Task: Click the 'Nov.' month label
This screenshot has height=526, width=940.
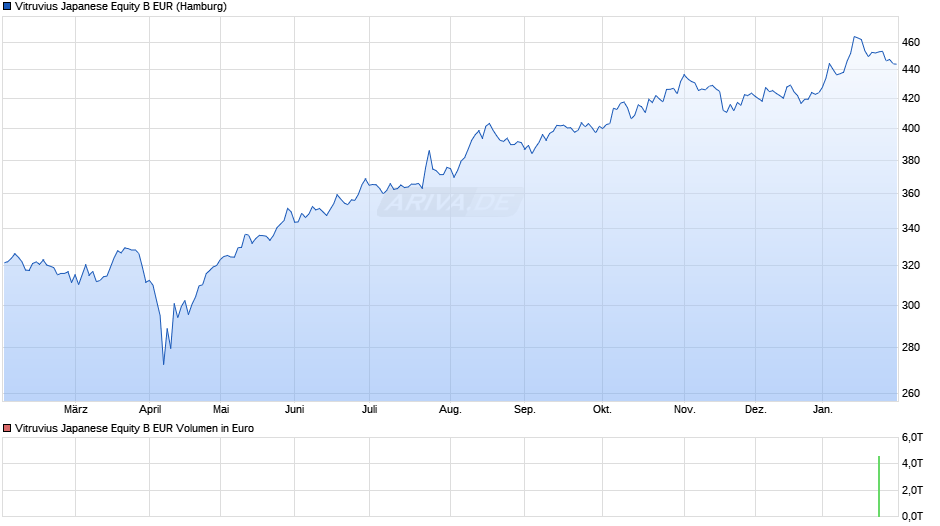Action: coord(685,409)
